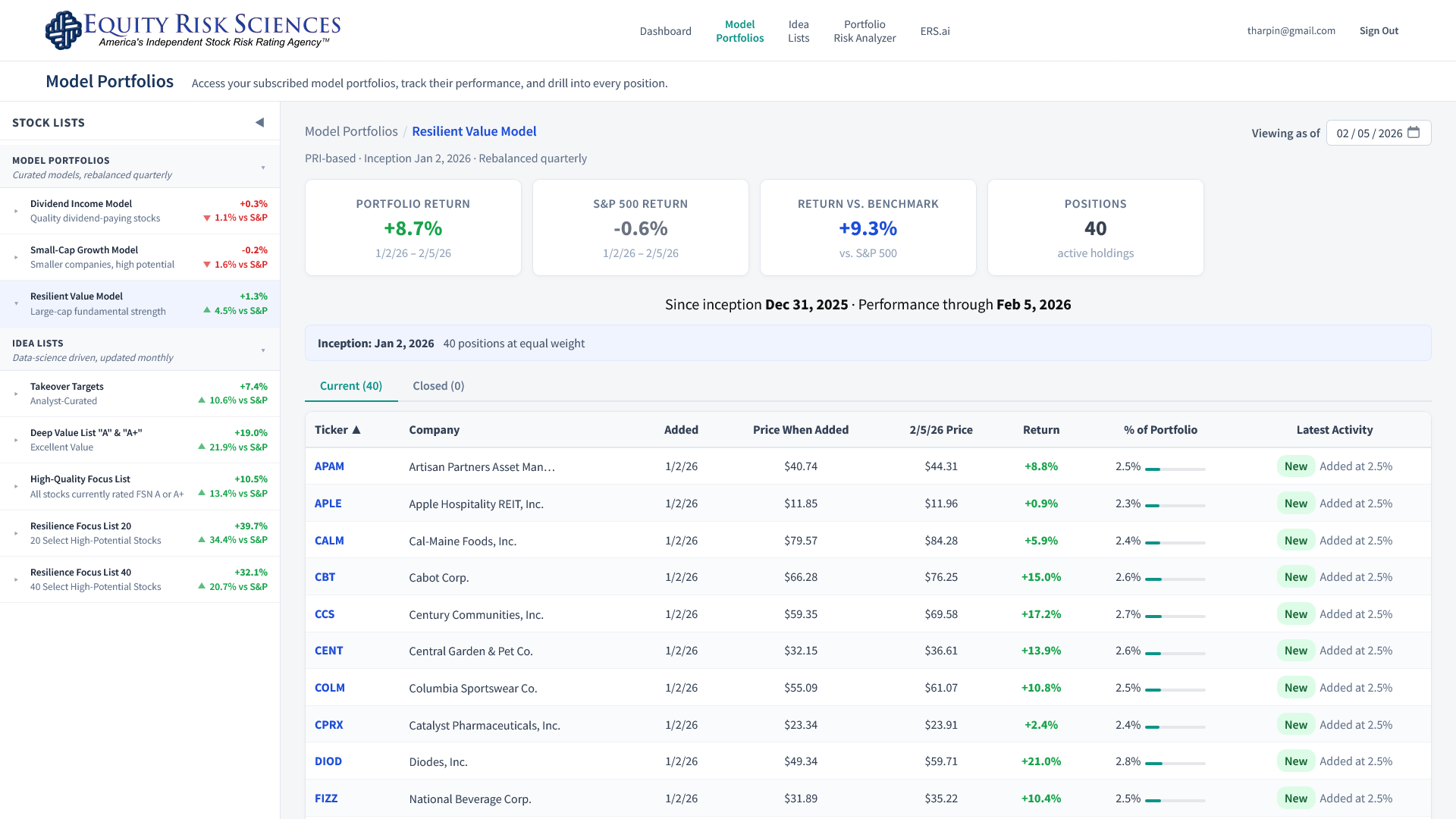
Task: Select High-Quality Focus List
Action: point(140,486)
